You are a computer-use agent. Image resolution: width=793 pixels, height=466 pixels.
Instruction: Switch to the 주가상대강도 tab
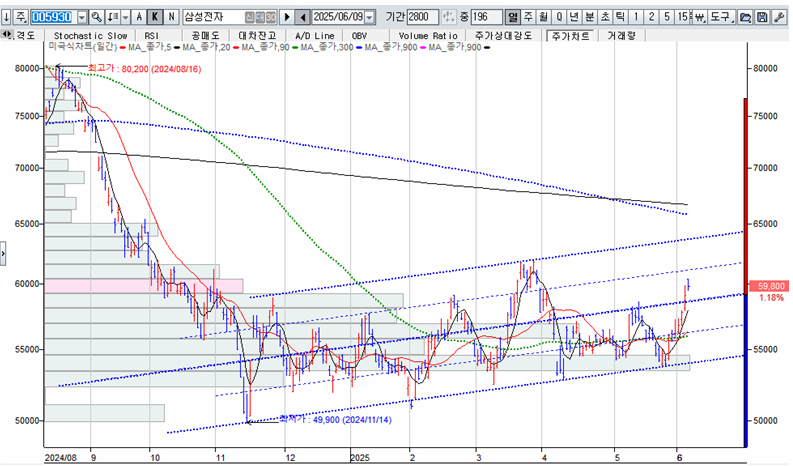pos(503,36)
